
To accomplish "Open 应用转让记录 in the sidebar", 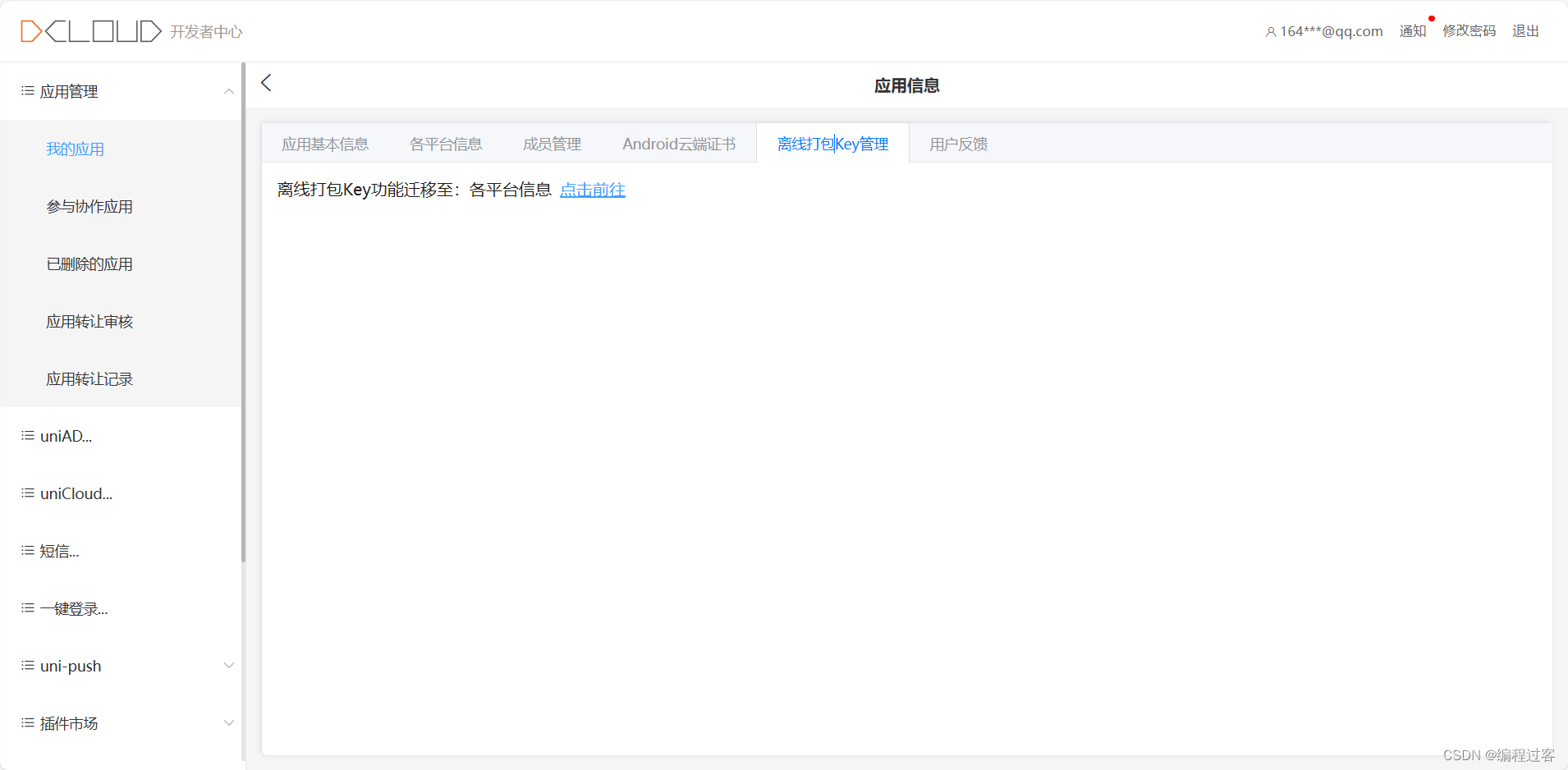I will pos(89,378).
